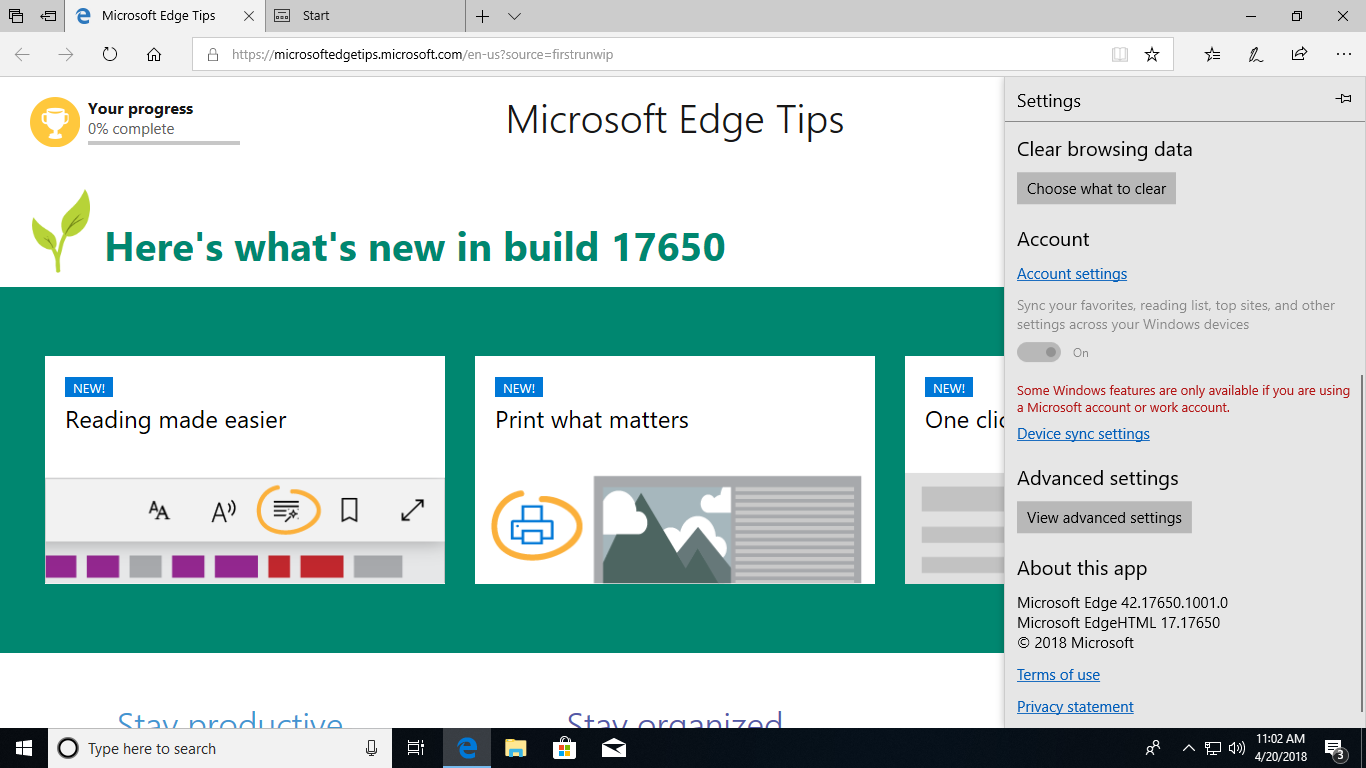Screen dimensions: 1366x768
Task: Show tab previews chevron
Action: click(x=514, y=16)
